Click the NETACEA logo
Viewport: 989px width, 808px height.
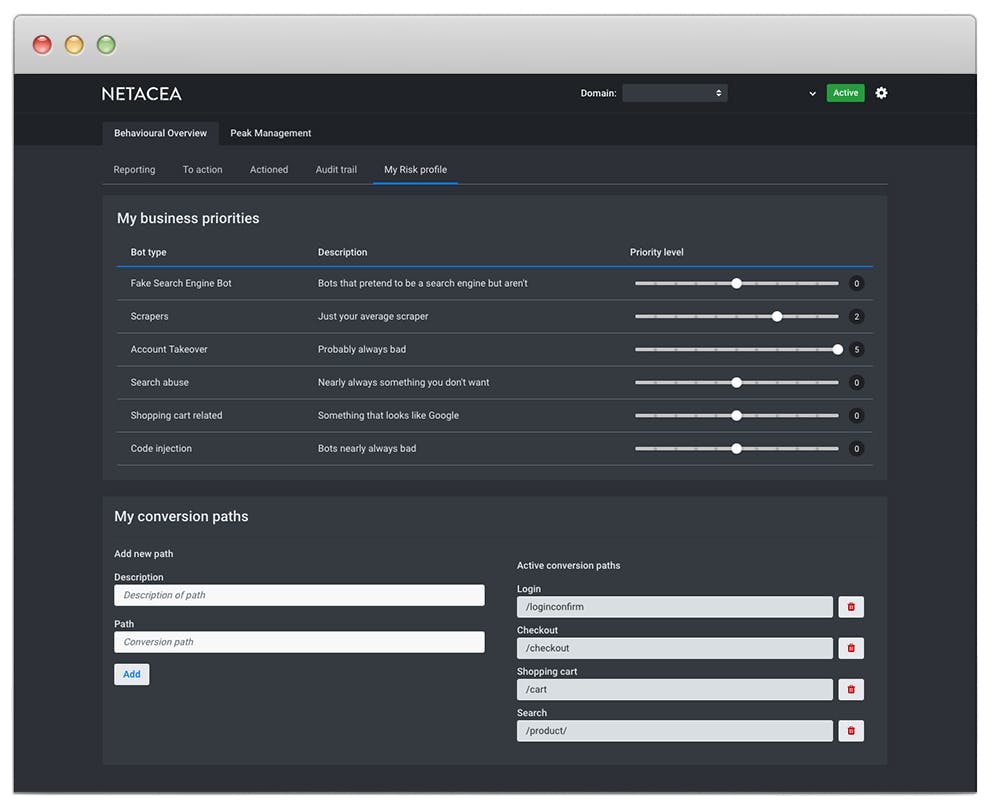click(x=141, y=94)
